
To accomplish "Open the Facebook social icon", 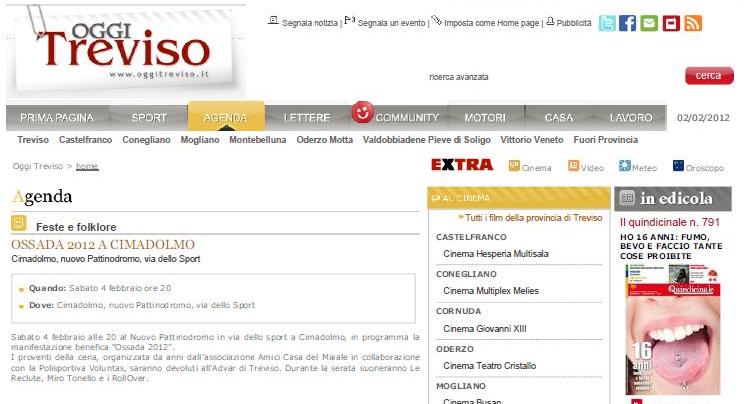I will click(x=627, y=23).
